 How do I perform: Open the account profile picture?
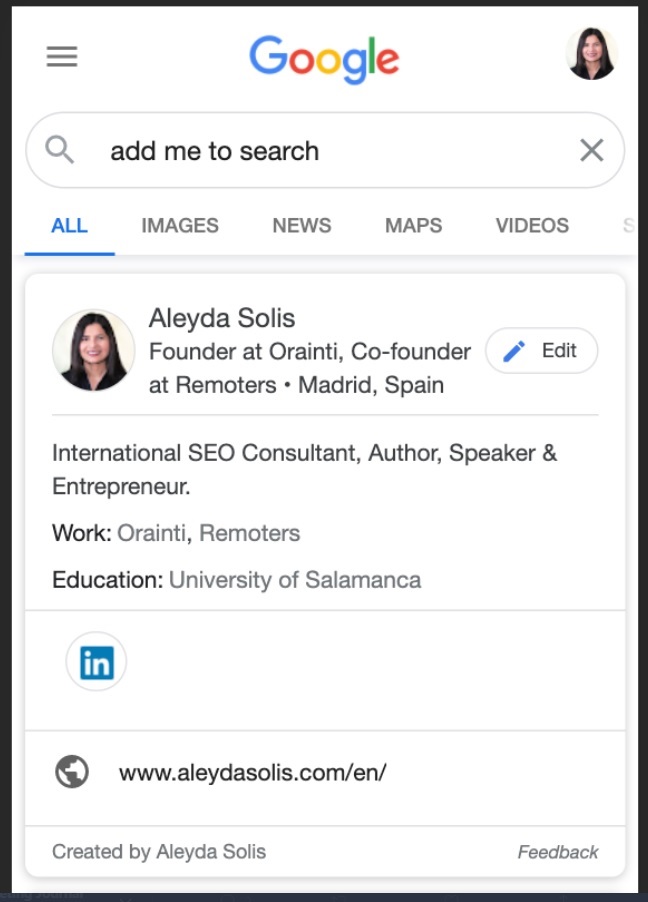pos(591,53)
